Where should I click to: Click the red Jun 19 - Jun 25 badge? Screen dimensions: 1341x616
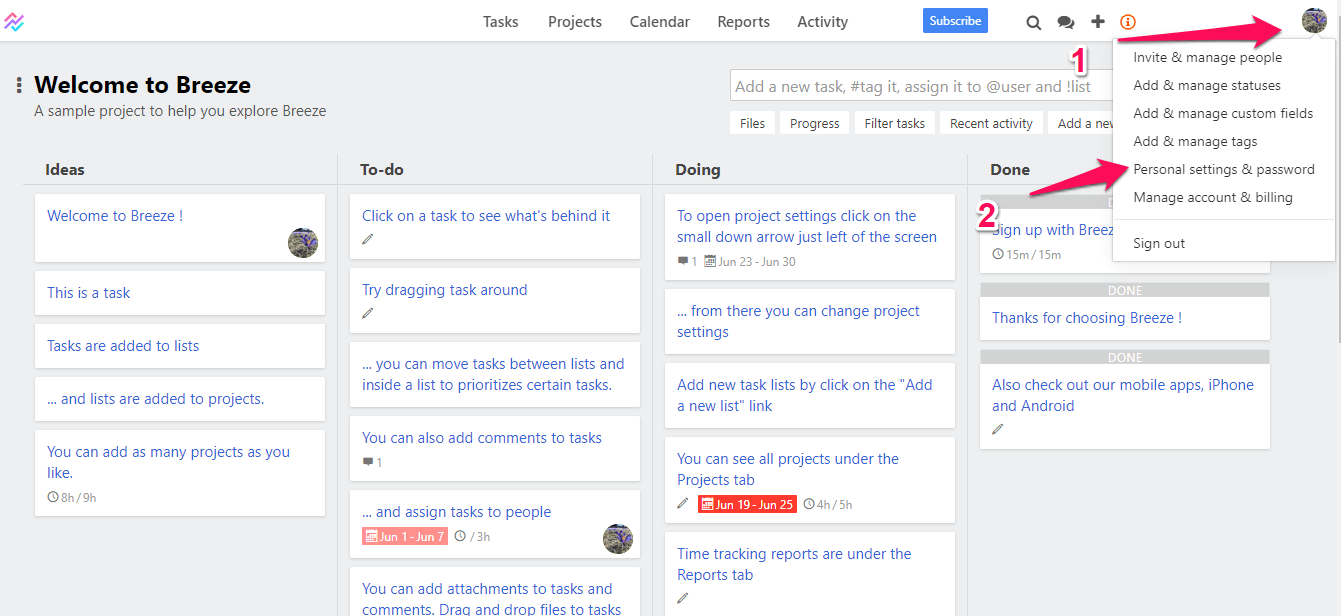(x=747, y=505)
